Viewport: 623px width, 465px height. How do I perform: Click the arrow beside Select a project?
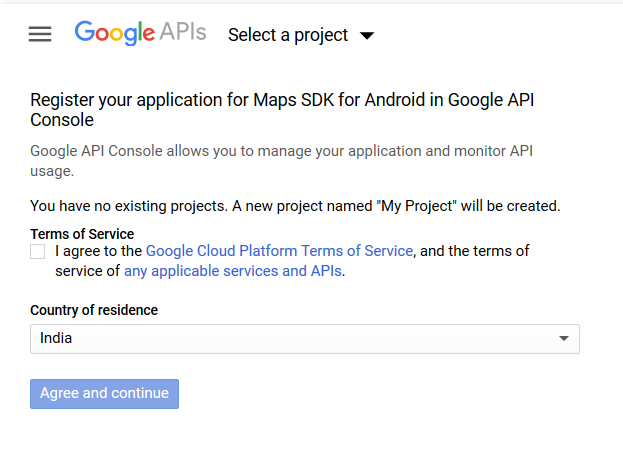coord(367,36)
